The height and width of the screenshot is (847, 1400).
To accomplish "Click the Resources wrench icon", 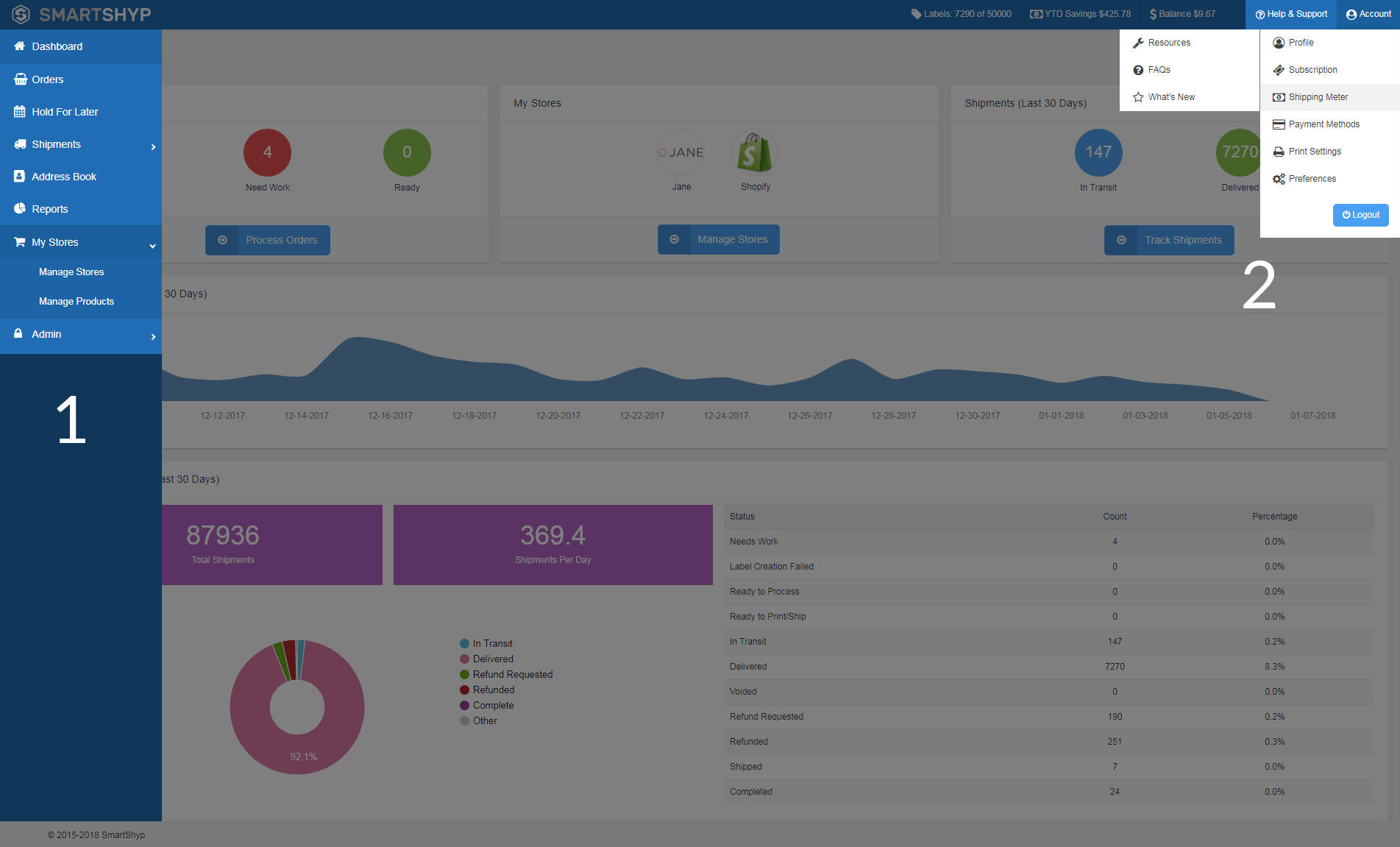I will (x=1138, y=43).
